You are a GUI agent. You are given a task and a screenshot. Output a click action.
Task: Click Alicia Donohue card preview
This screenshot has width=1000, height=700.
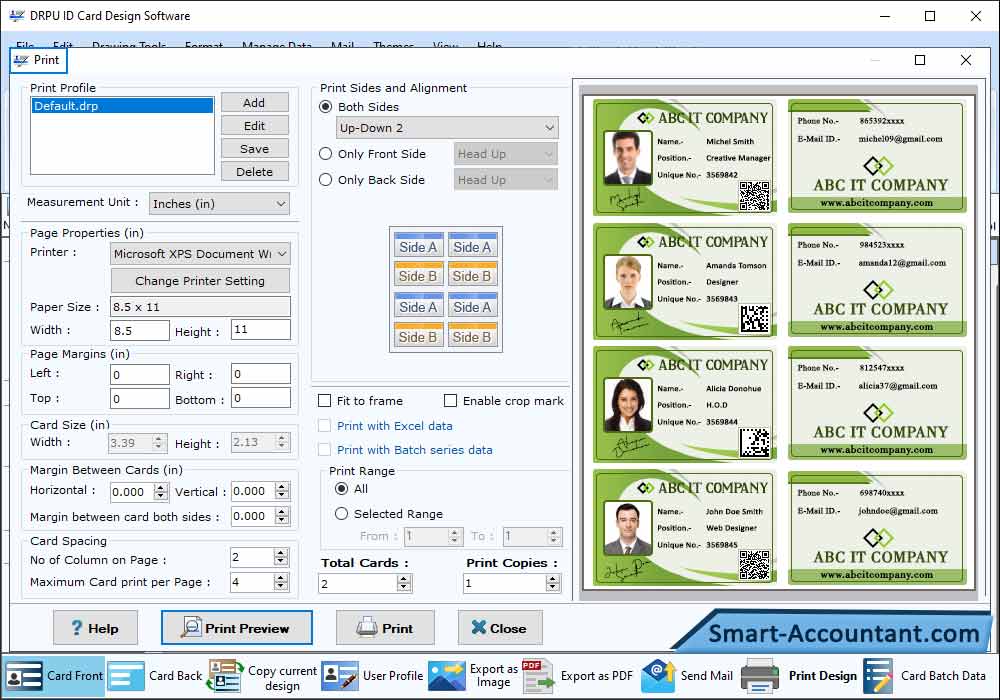click(685, 404)
